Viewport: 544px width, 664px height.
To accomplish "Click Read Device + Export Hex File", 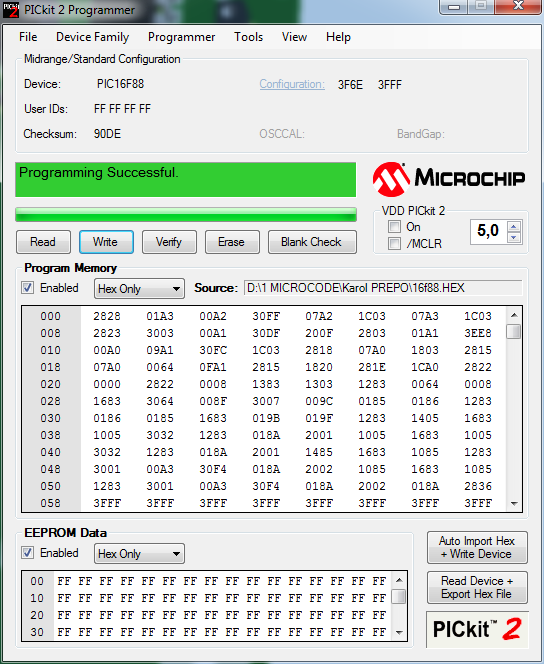I will (477, 587).
